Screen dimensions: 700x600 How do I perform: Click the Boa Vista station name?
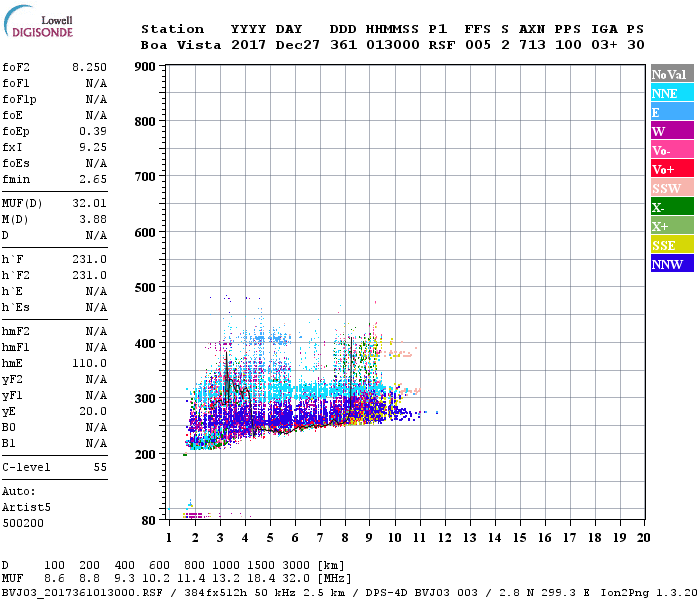point(177,45)
